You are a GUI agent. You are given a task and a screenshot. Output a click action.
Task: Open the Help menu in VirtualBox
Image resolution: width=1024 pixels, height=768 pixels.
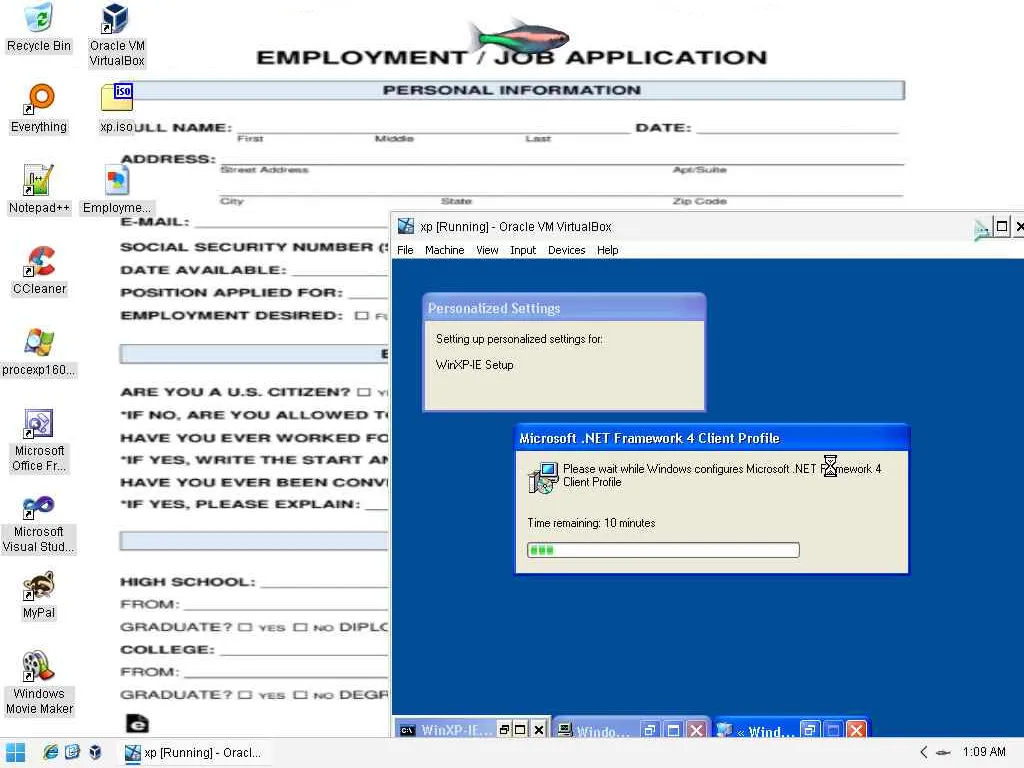point(607,250)
